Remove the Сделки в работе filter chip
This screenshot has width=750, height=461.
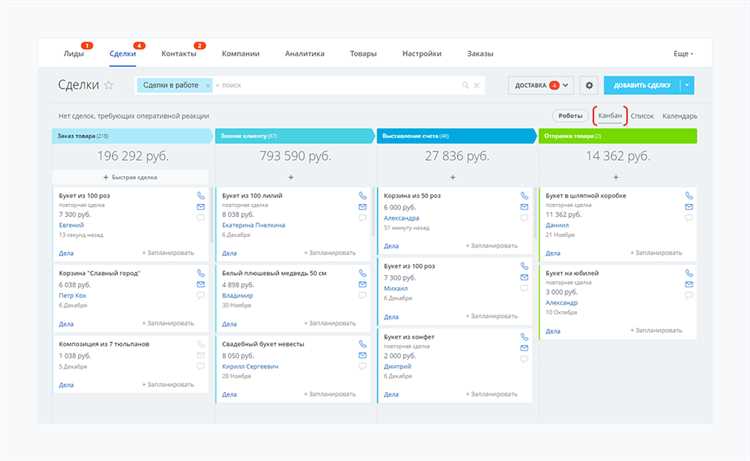click(208, 85)
